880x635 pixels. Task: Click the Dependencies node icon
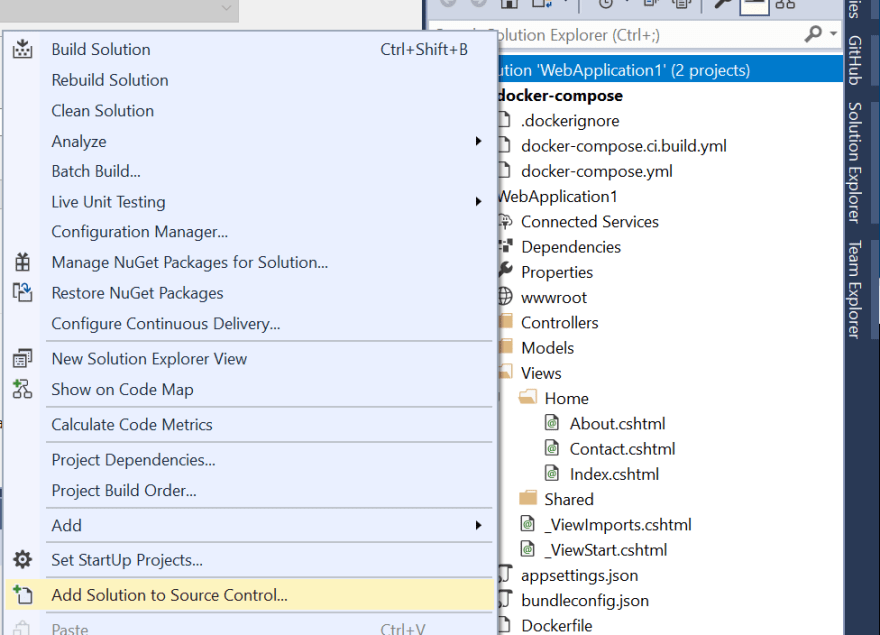coord(506,246)
